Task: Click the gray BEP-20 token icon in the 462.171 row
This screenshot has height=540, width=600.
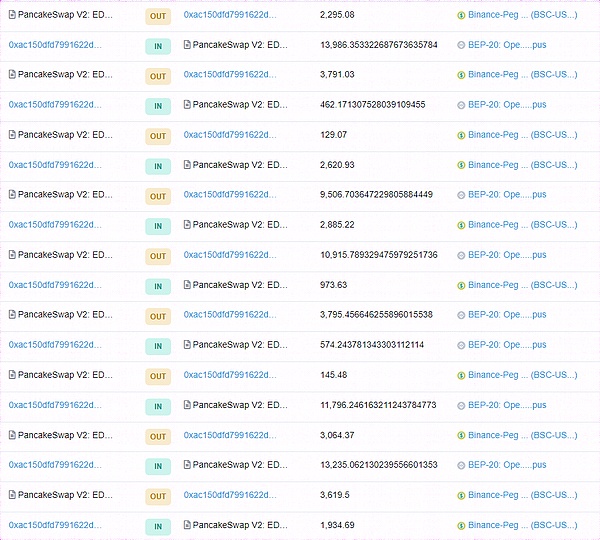Action: tap(461, 105)
